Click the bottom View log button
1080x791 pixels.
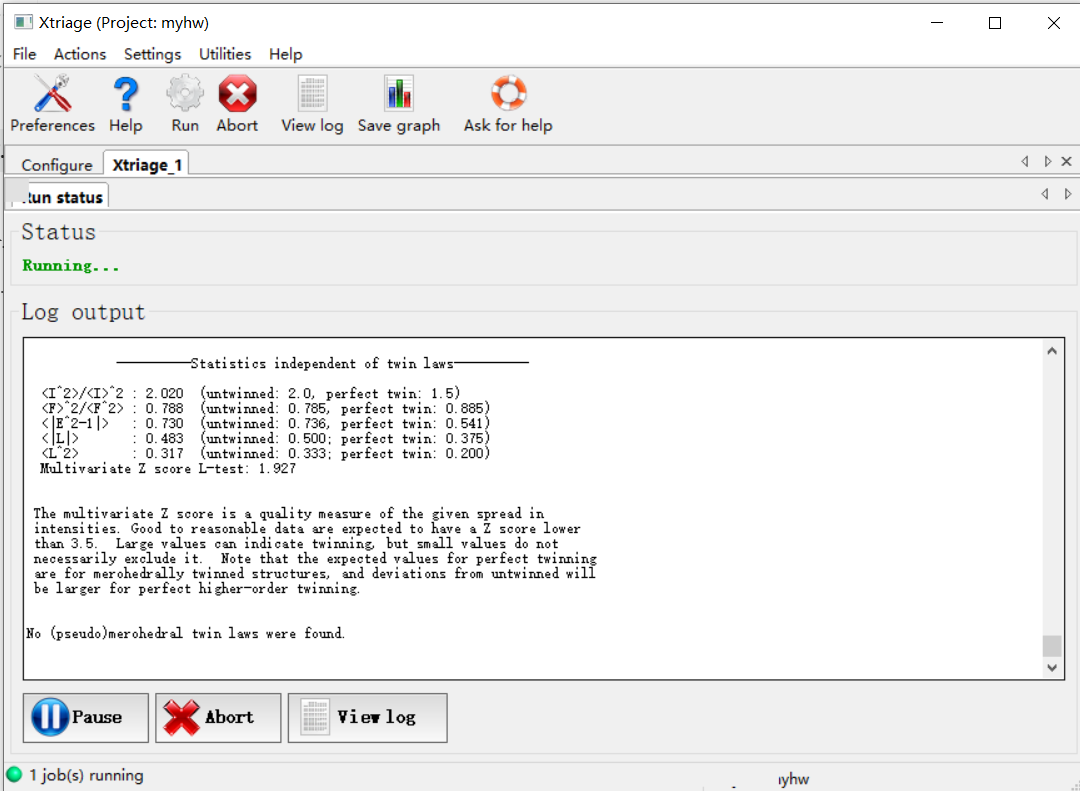click(367, 718)
